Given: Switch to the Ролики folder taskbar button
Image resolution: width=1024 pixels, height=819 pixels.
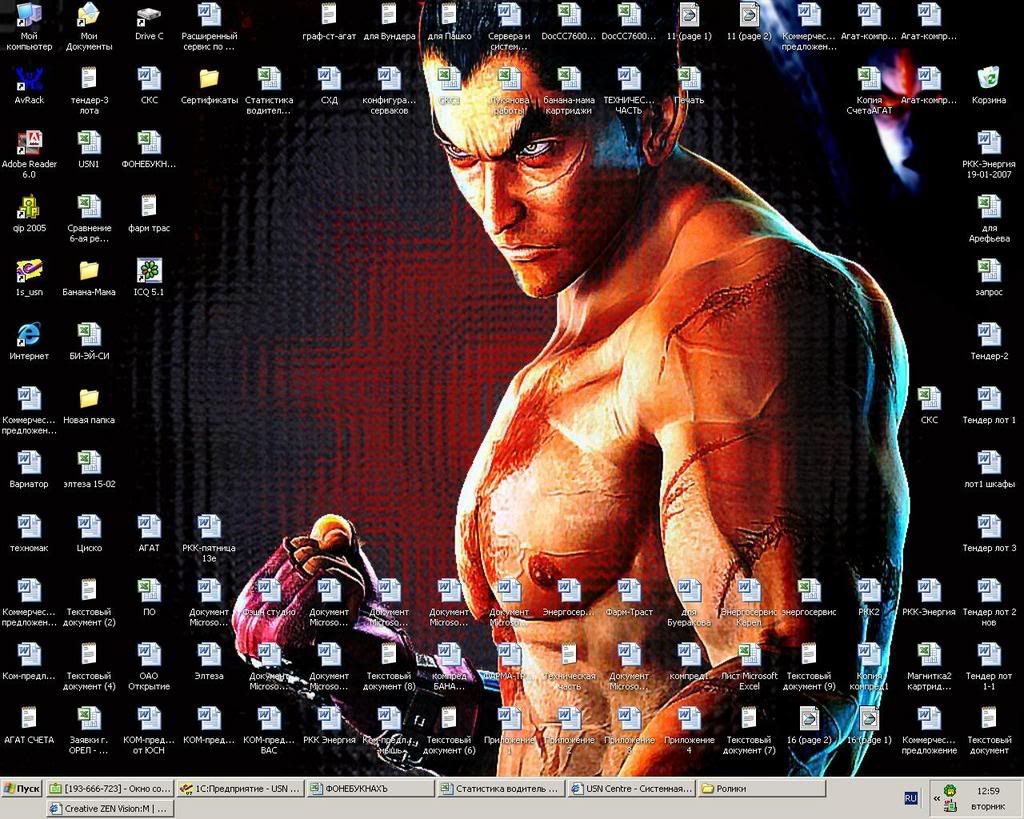Looking at the screenshot, I should point(761,788).
